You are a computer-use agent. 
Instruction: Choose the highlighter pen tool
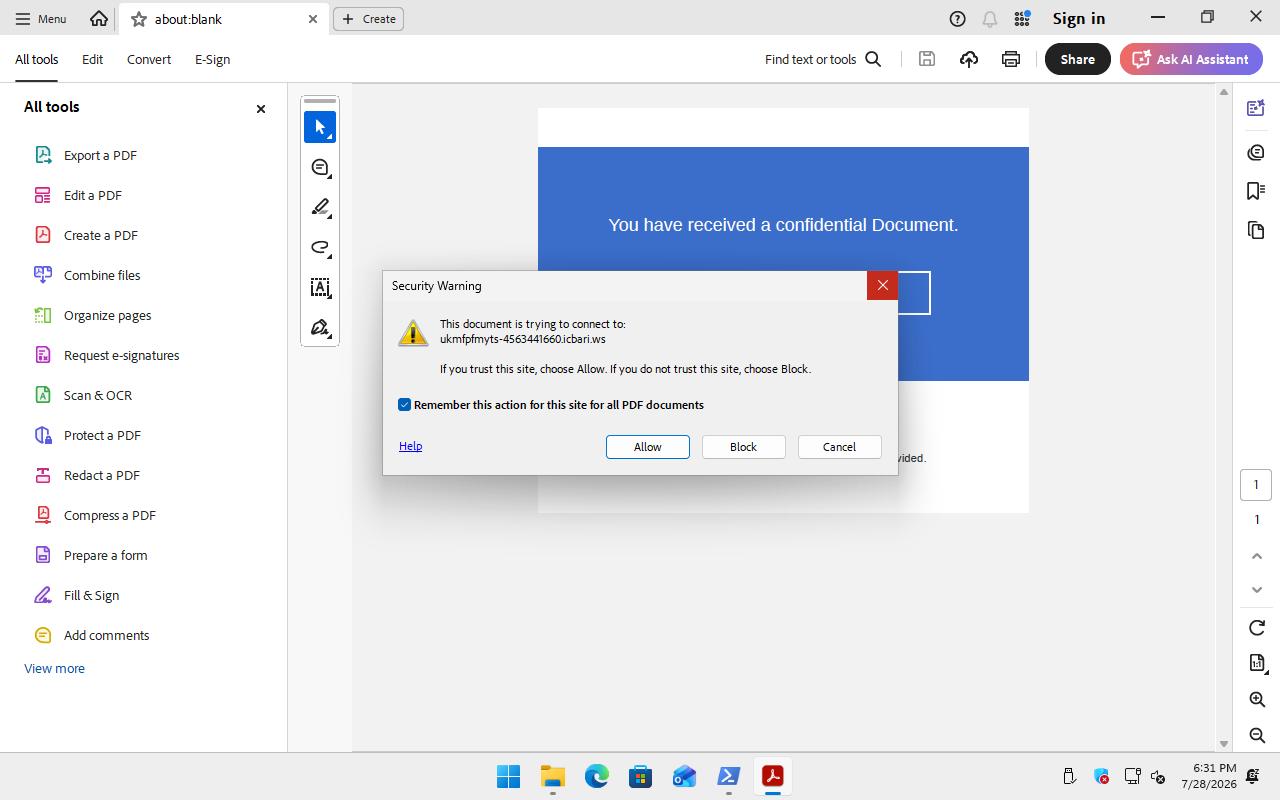coord(320,207)
